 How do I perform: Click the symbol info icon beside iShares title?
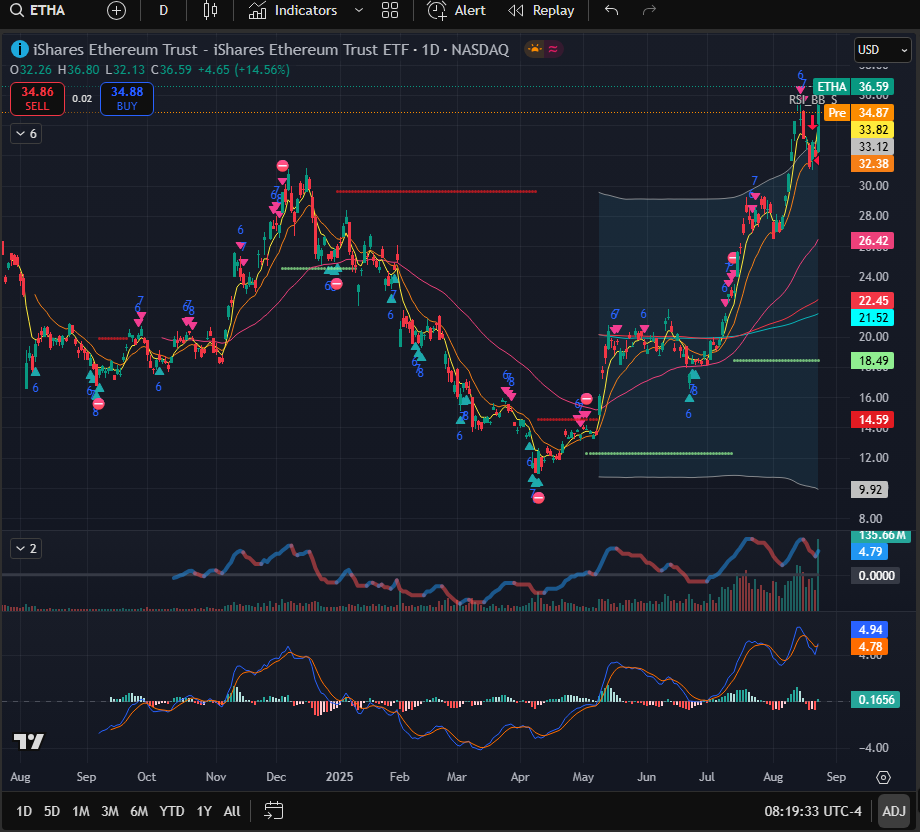19,49
